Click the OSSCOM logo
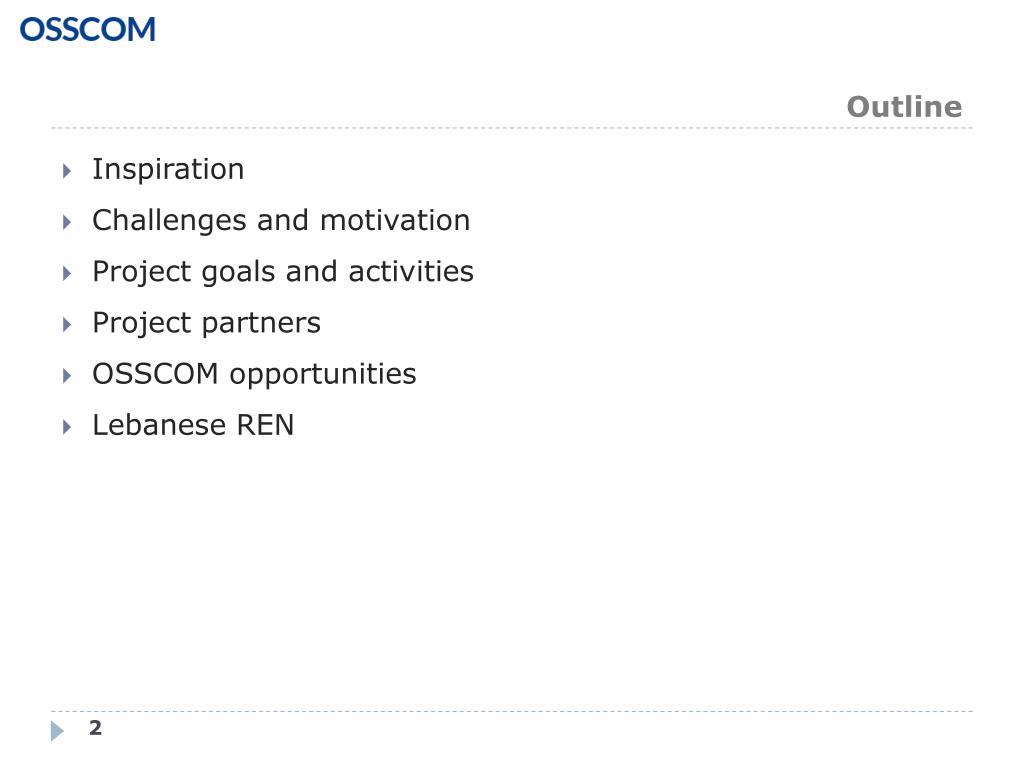This screenshot has width=1024, height=768. (x=88, y=30)
